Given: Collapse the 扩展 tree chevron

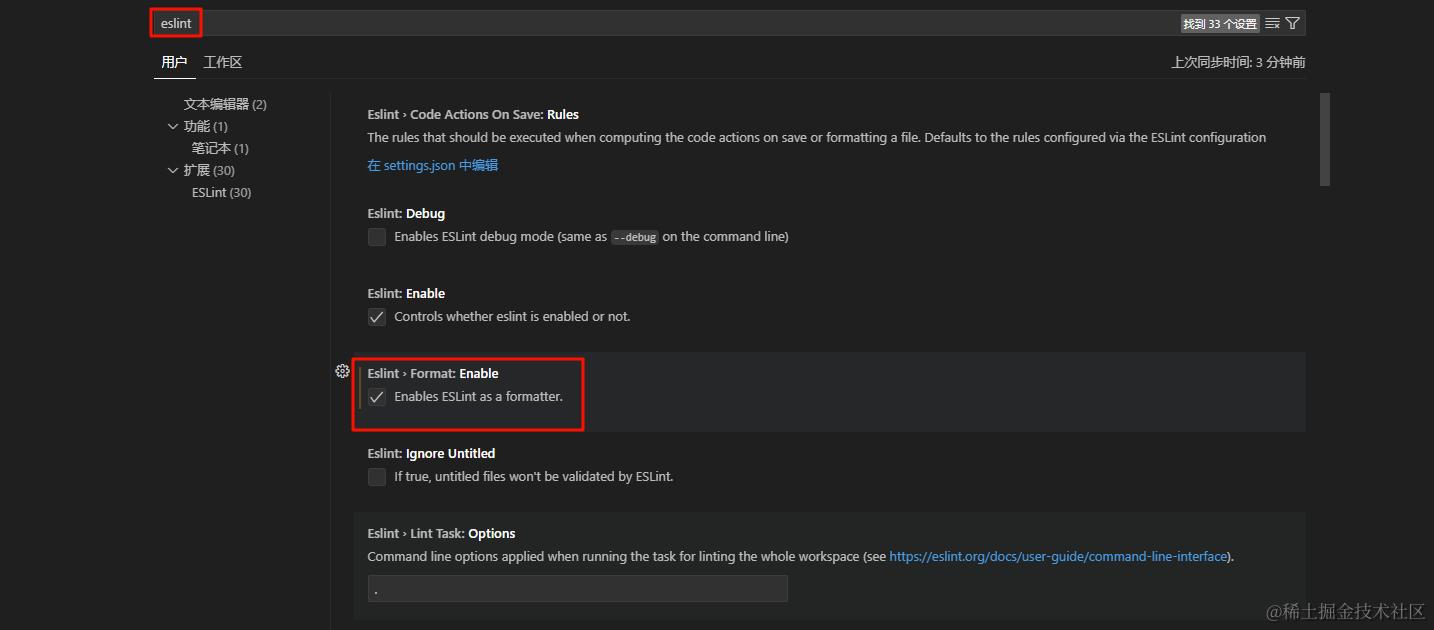Looking at the screenshot, I should (173, 170).
